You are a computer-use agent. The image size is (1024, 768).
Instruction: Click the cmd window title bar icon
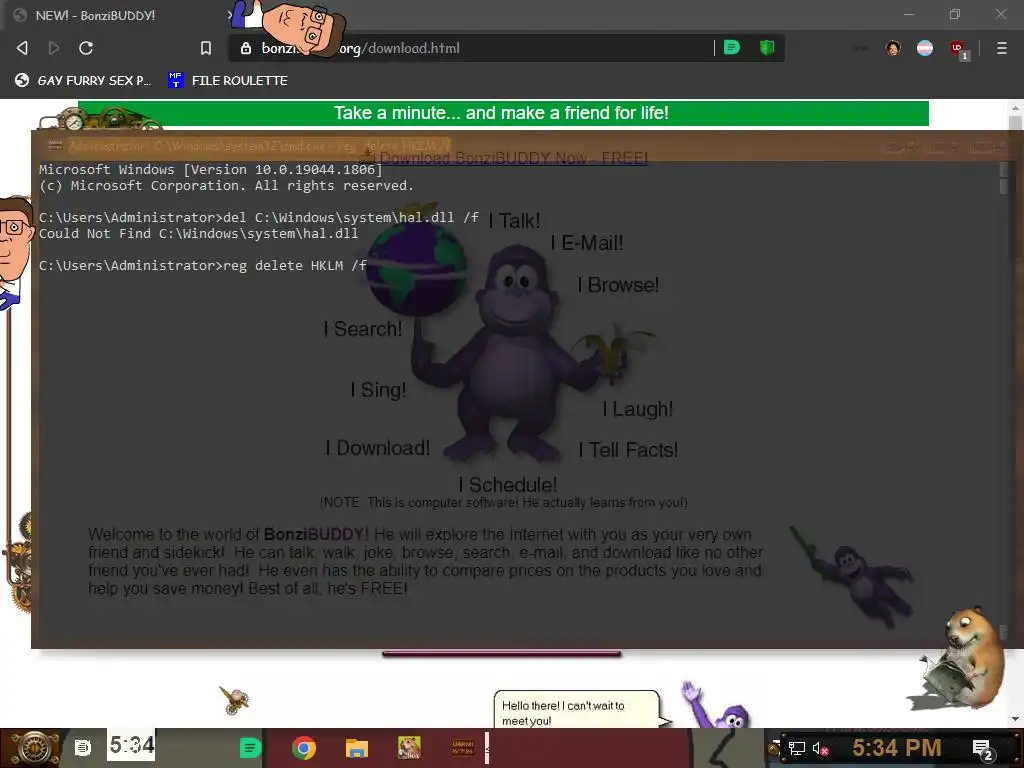point(55,146)
